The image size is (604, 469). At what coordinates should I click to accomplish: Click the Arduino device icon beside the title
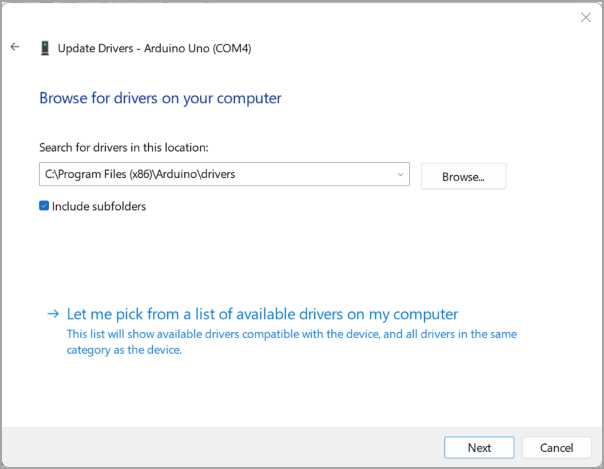pyautogui.click(x=45, y=48)
